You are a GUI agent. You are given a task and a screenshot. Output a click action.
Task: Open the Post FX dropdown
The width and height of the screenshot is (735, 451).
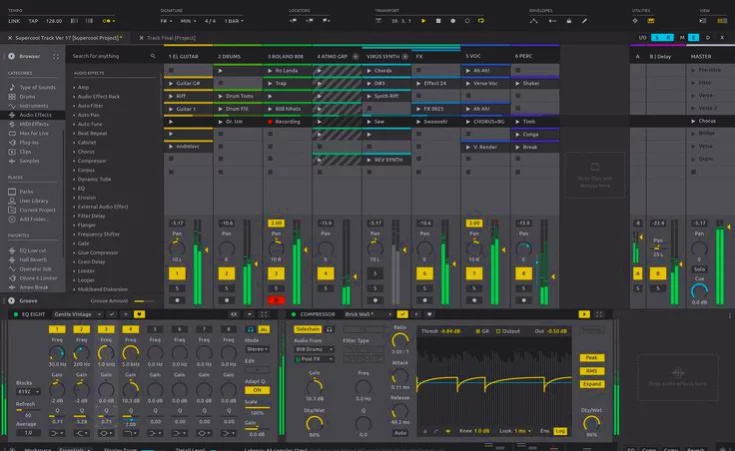point(314,359)
